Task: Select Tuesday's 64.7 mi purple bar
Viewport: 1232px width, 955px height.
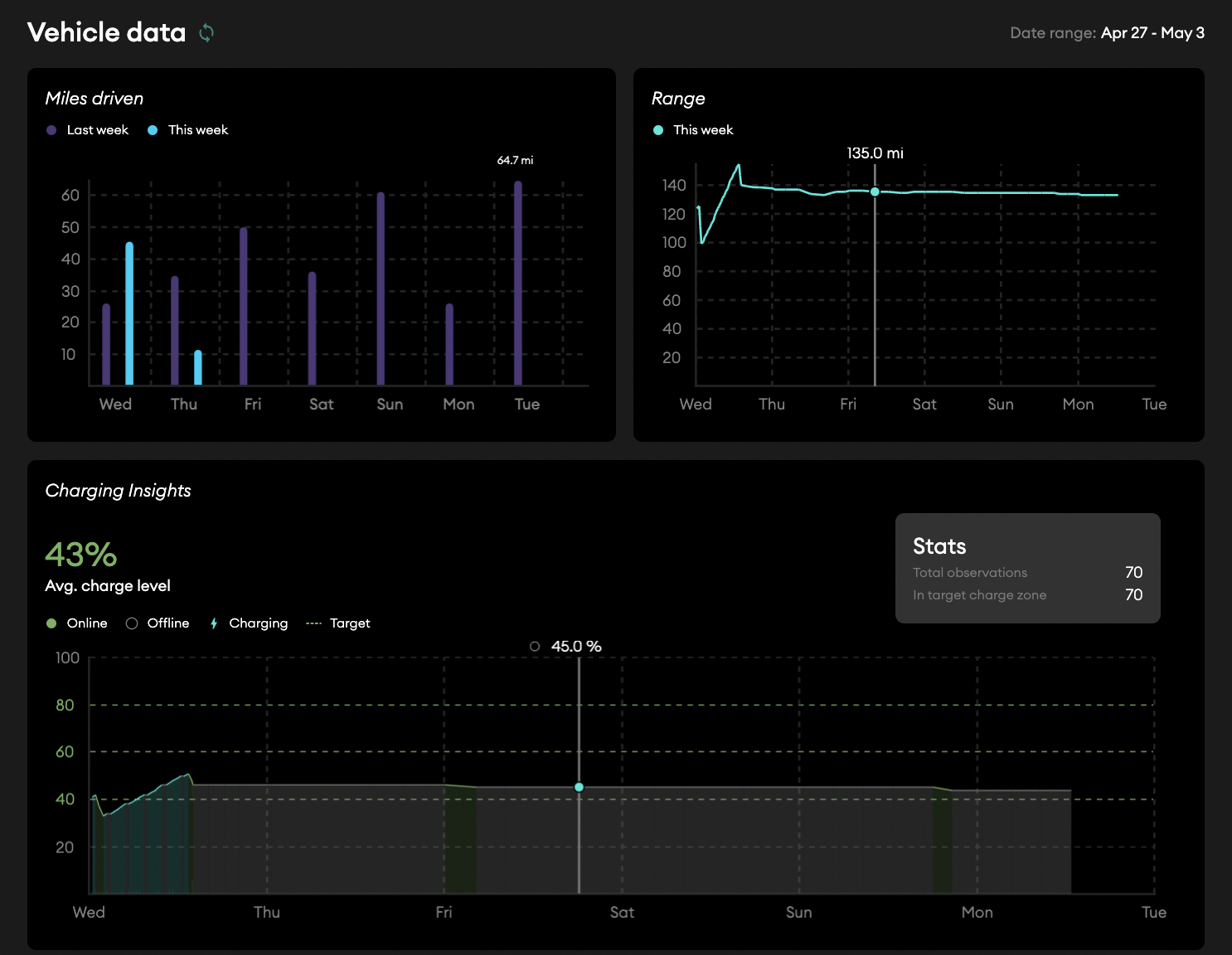Action: click(518, 282)
